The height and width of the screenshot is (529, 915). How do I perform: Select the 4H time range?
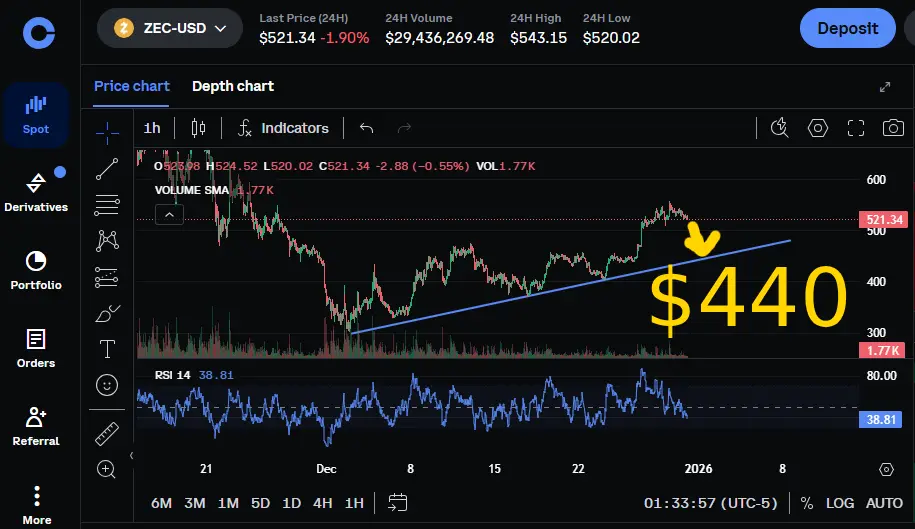323,503
